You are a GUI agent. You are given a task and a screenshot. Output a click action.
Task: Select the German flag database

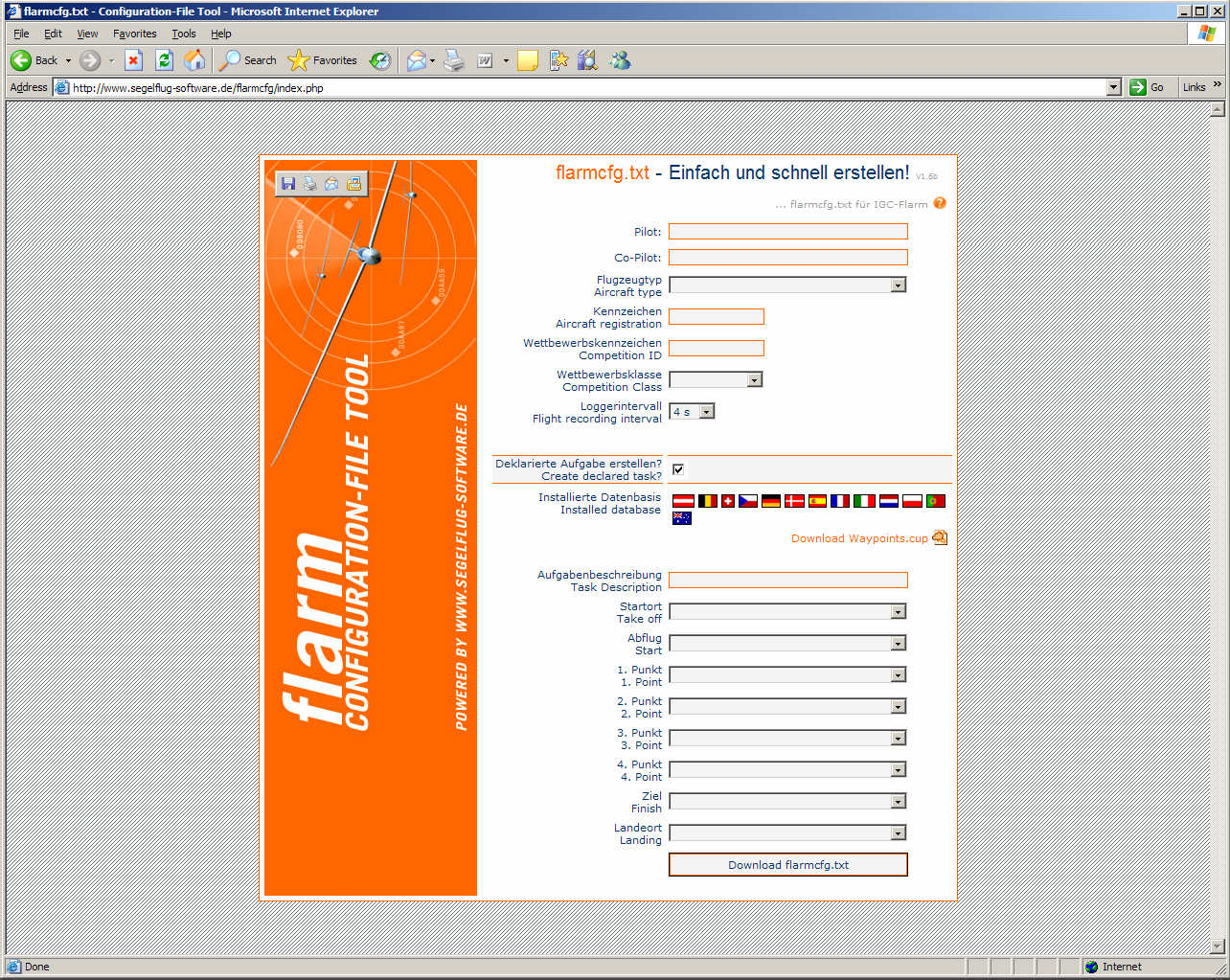click(x=771, y=501)
